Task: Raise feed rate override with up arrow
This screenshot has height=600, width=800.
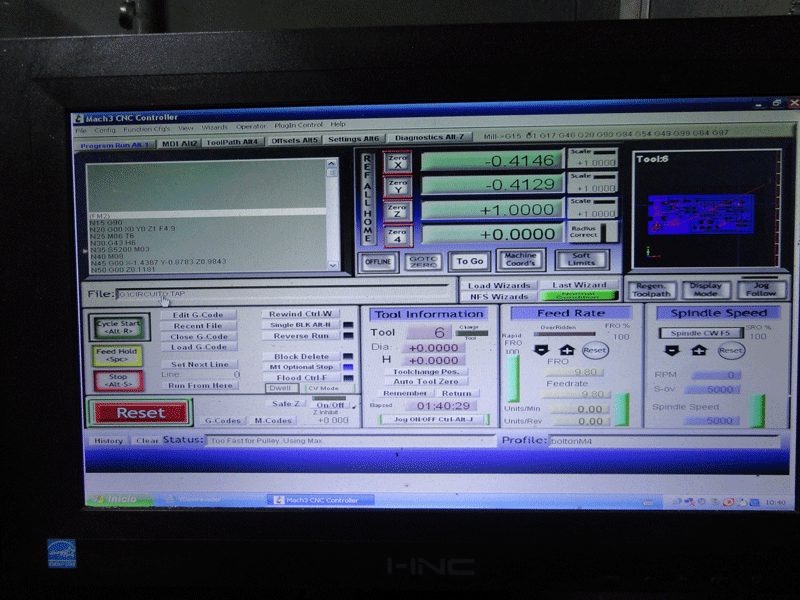Action: click(x=567, y=350)
